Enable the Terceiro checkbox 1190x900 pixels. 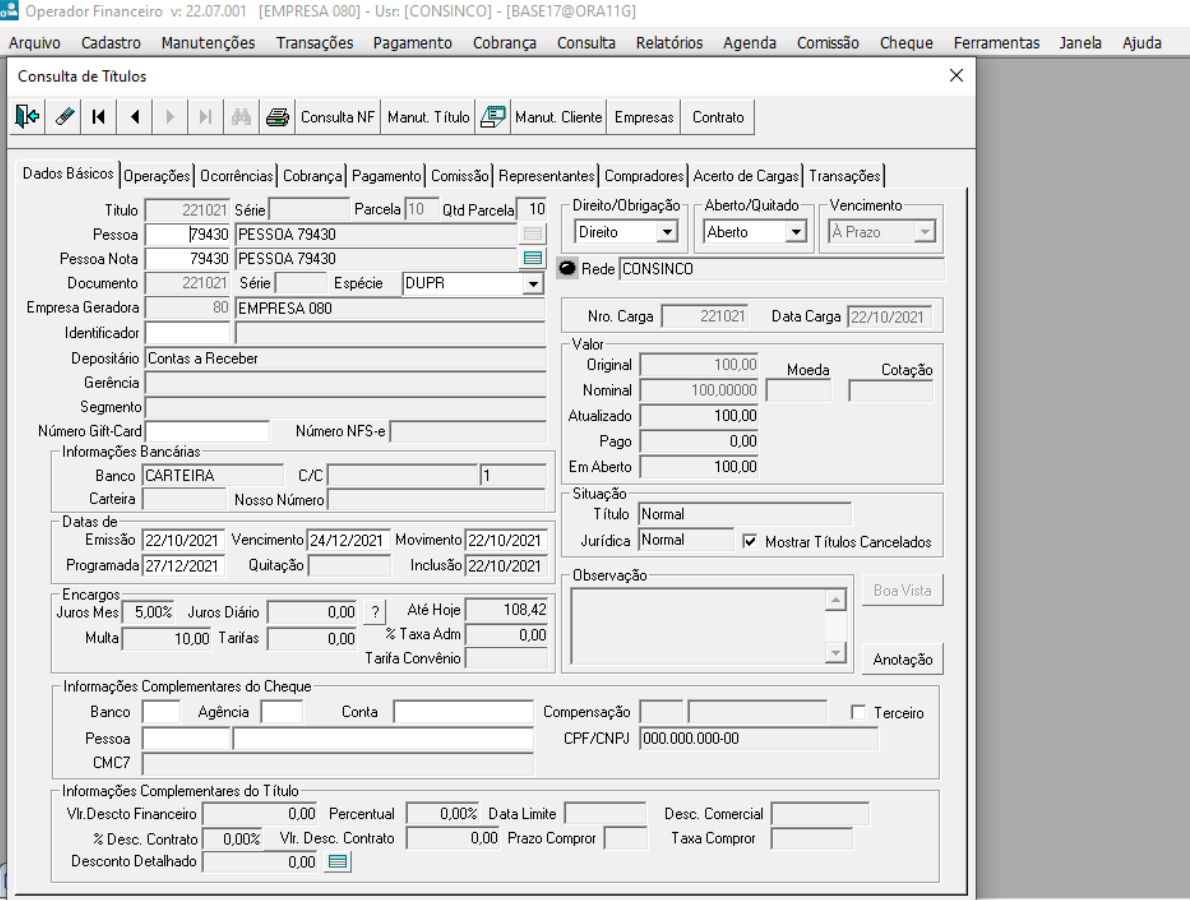[x=857, y=713]
